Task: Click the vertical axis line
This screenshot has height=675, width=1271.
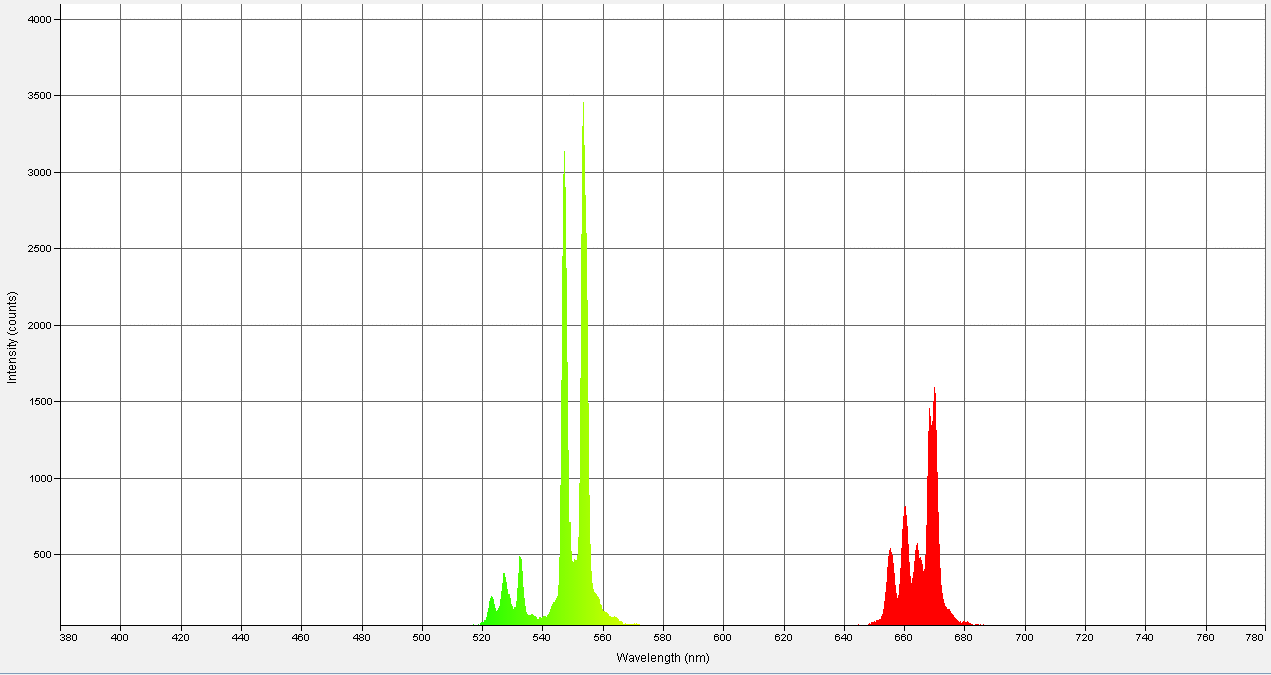Action: click(62, 320)
